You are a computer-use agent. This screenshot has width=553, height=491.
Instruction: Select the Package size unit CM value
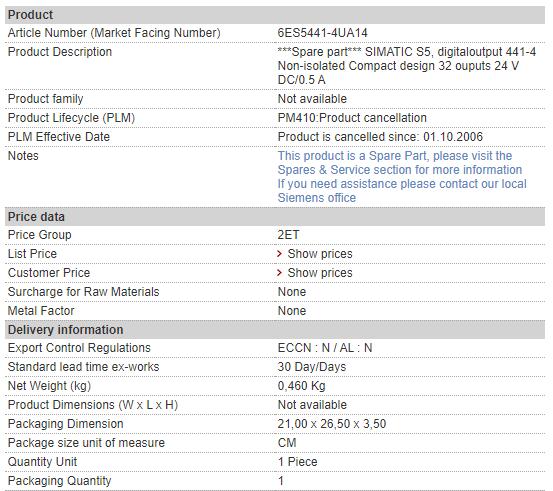(x=287, y=443)
